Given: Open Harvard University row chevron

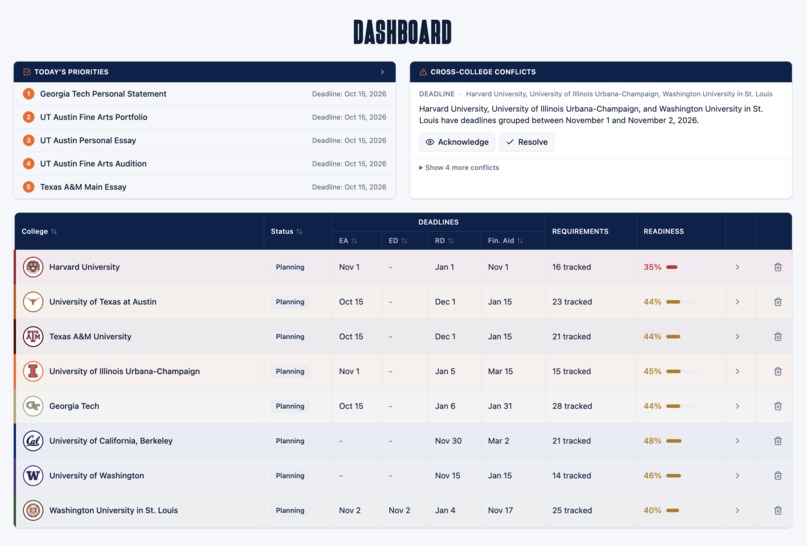Looking at the screenshot, I should point(737,267).
